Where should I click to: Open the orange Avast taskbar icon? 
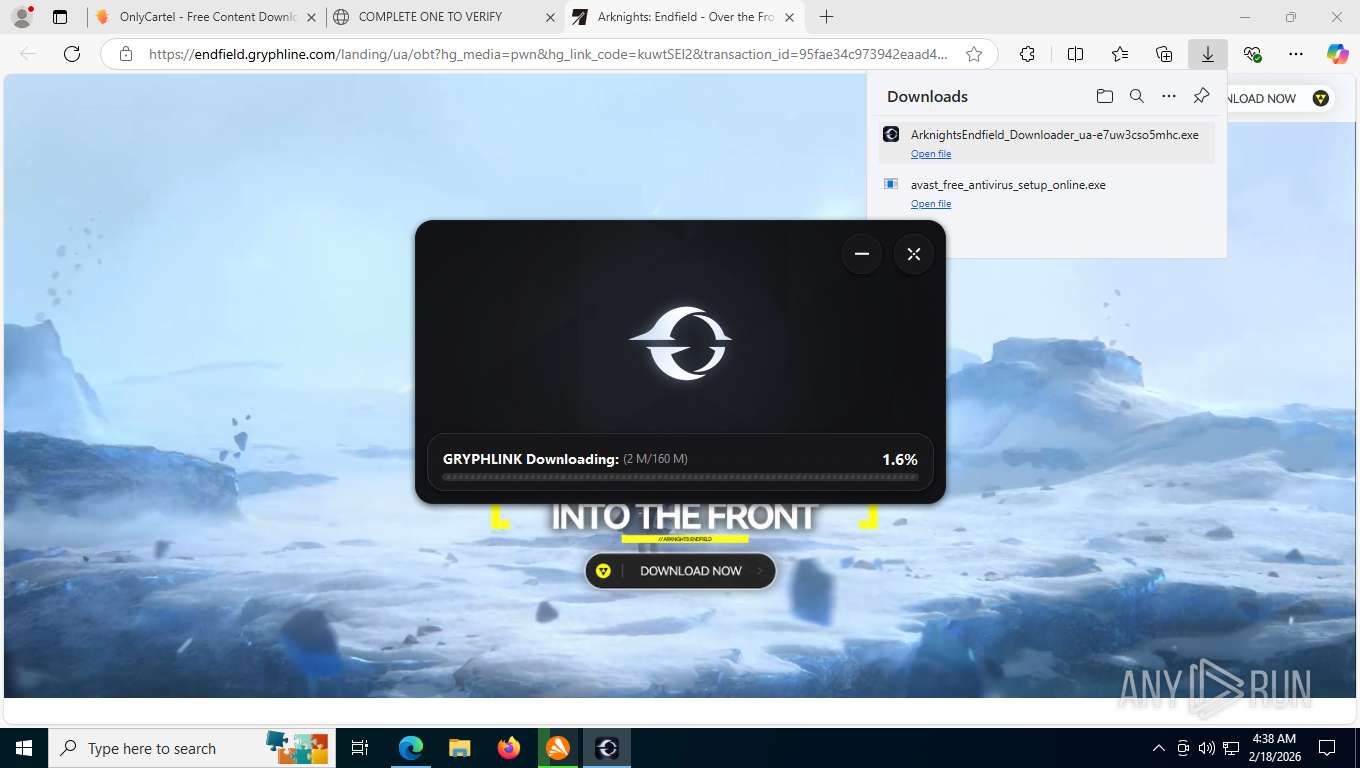(x=558, y=748)
